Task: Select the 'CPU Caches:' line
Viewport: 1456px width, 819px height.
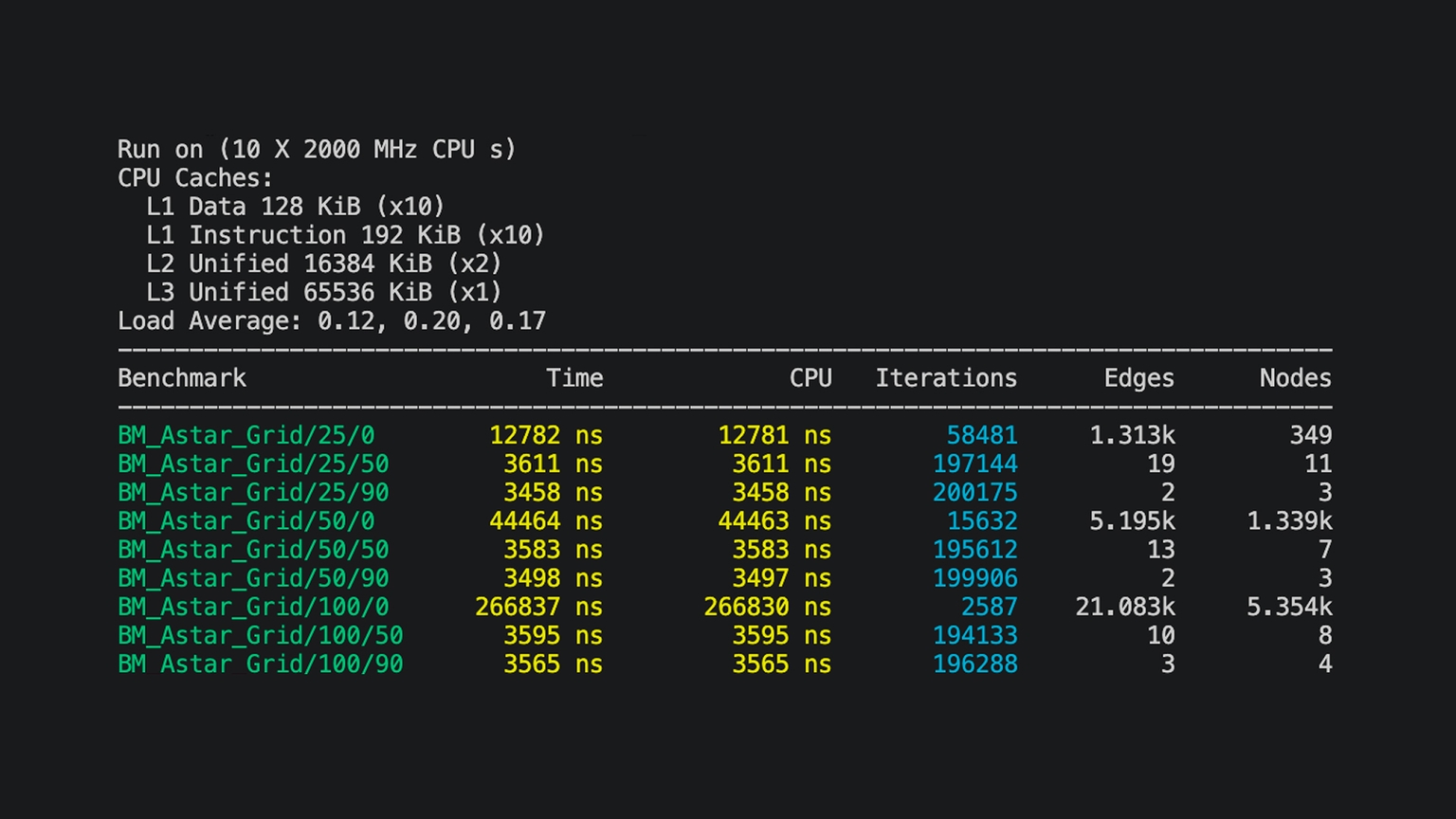Action: point(195,178)
